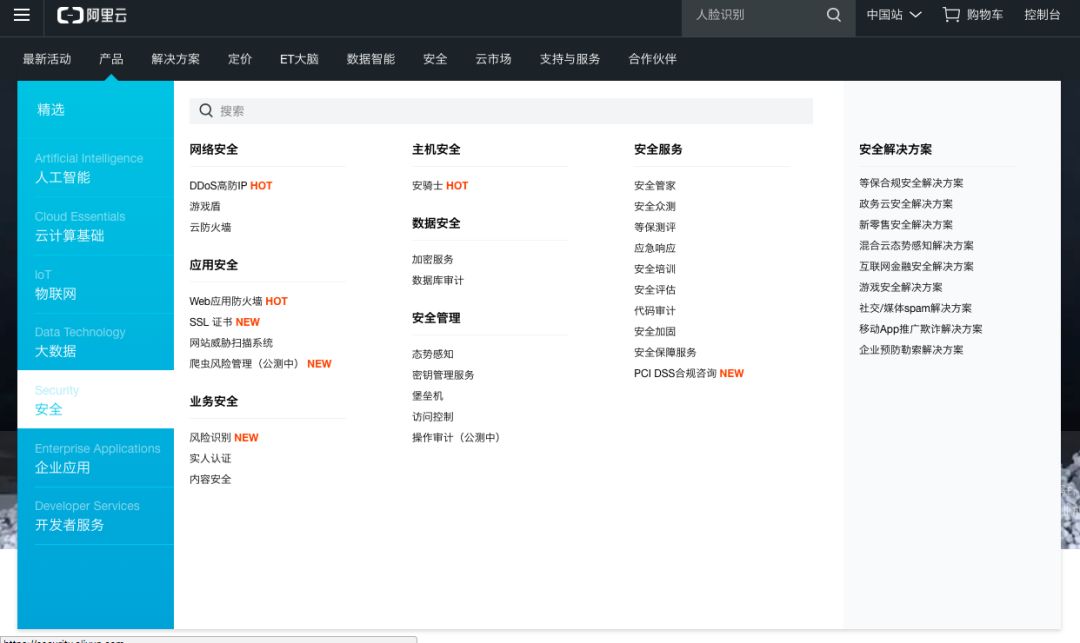This screenshot has height=643, width=1080.
Task: Open the hamburger menu icon
Action: (21, 15)
